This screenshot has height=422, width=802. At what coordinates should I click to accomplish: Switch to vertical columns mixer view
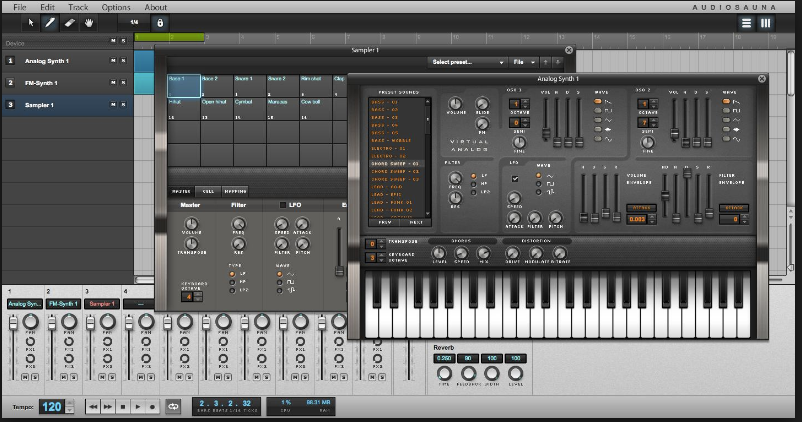coord(766,23)
